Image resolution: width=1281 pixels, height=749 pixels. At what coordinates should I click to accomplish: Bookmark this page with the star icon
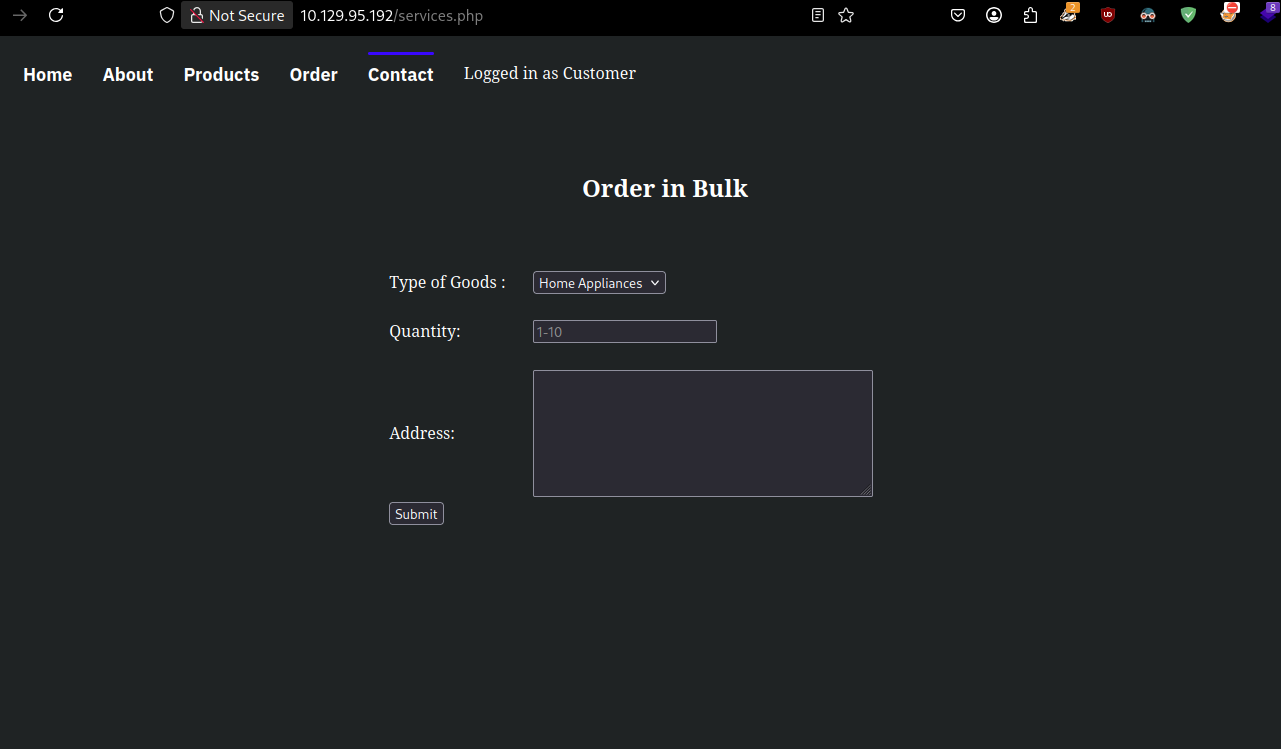[846, 15]
